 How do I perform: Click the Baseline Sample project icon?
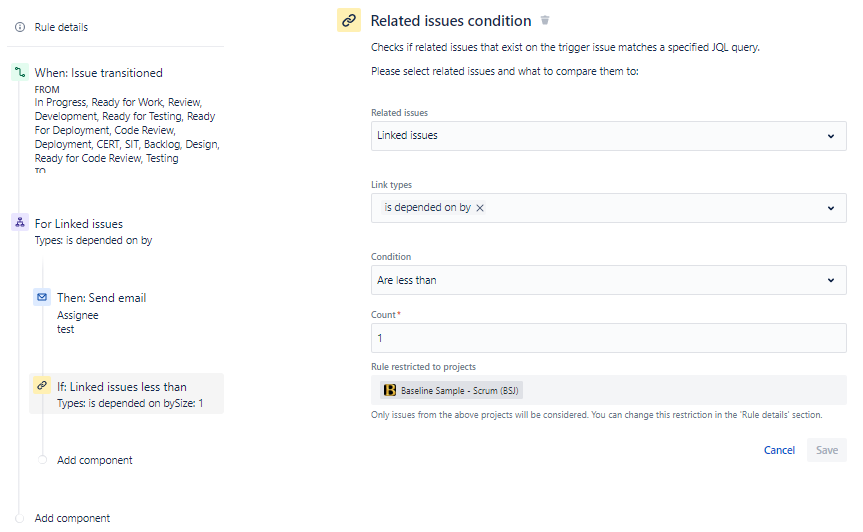390,390
